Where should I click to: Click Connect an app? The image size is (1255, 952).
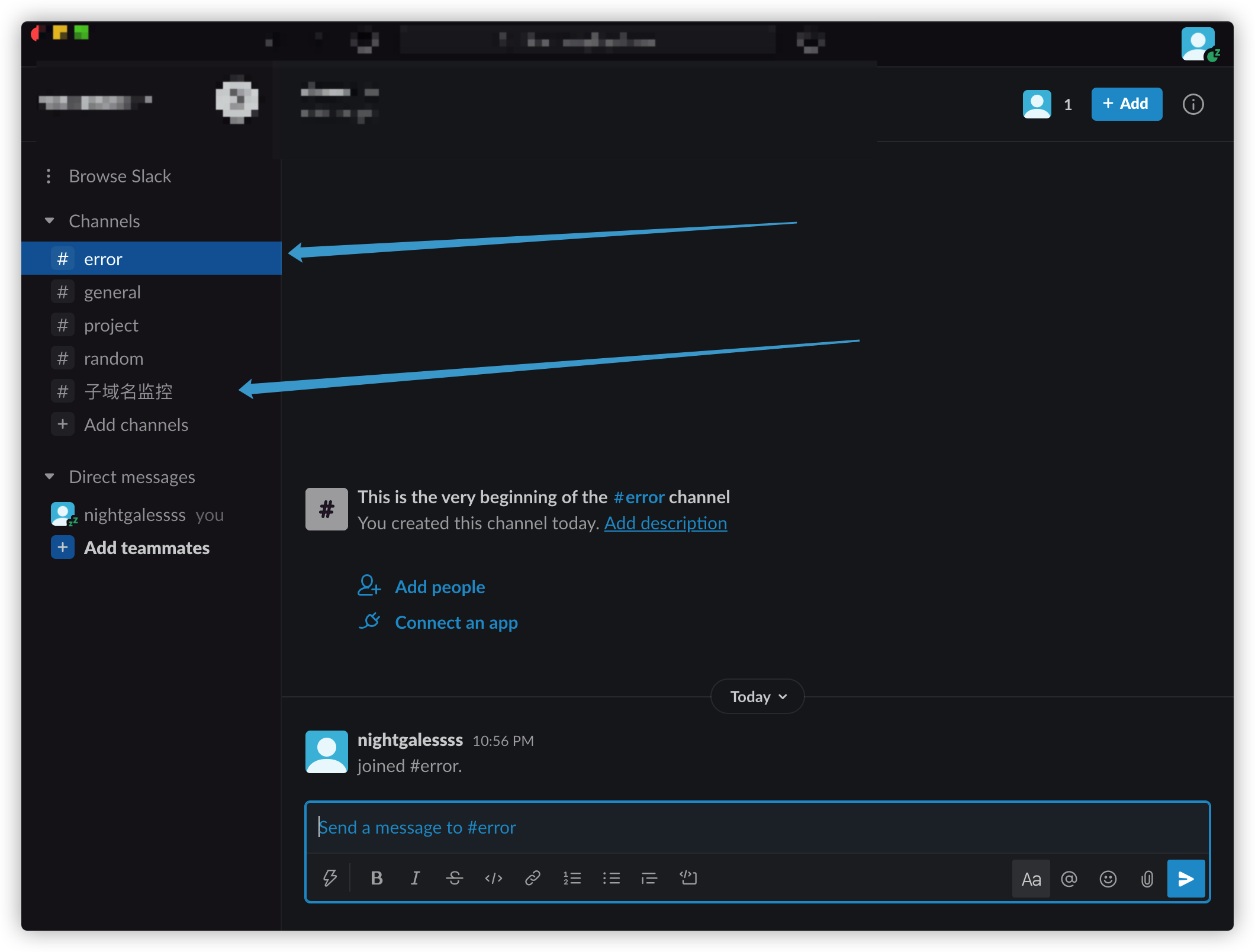(456, 622)
